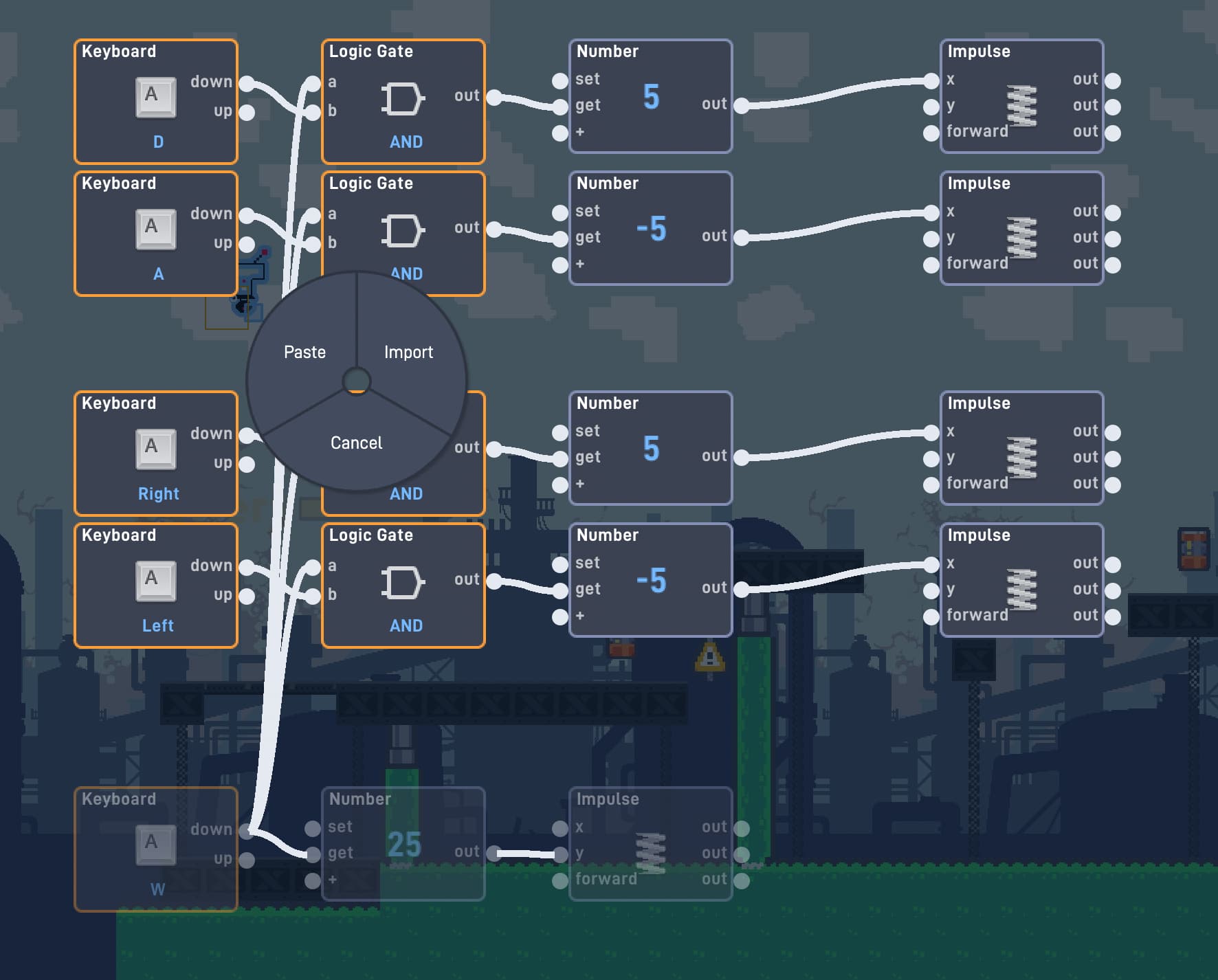
Task: Click the radial menu center circle
Action: [356, 381]
